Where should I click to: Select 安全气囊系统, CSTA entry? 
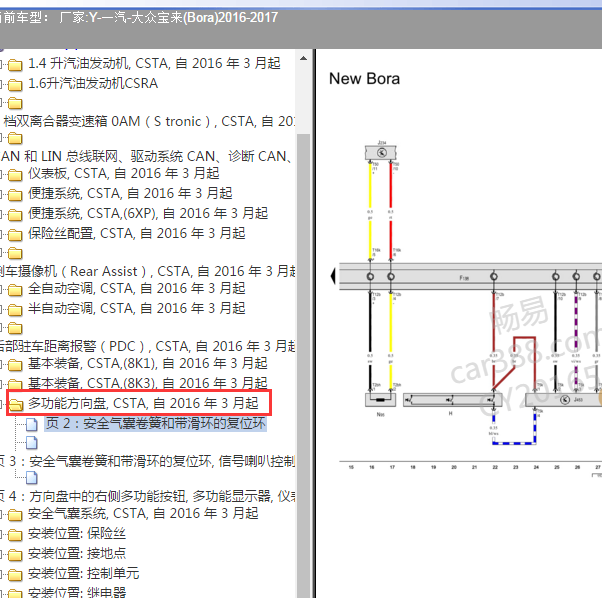(x=143, y=514)
